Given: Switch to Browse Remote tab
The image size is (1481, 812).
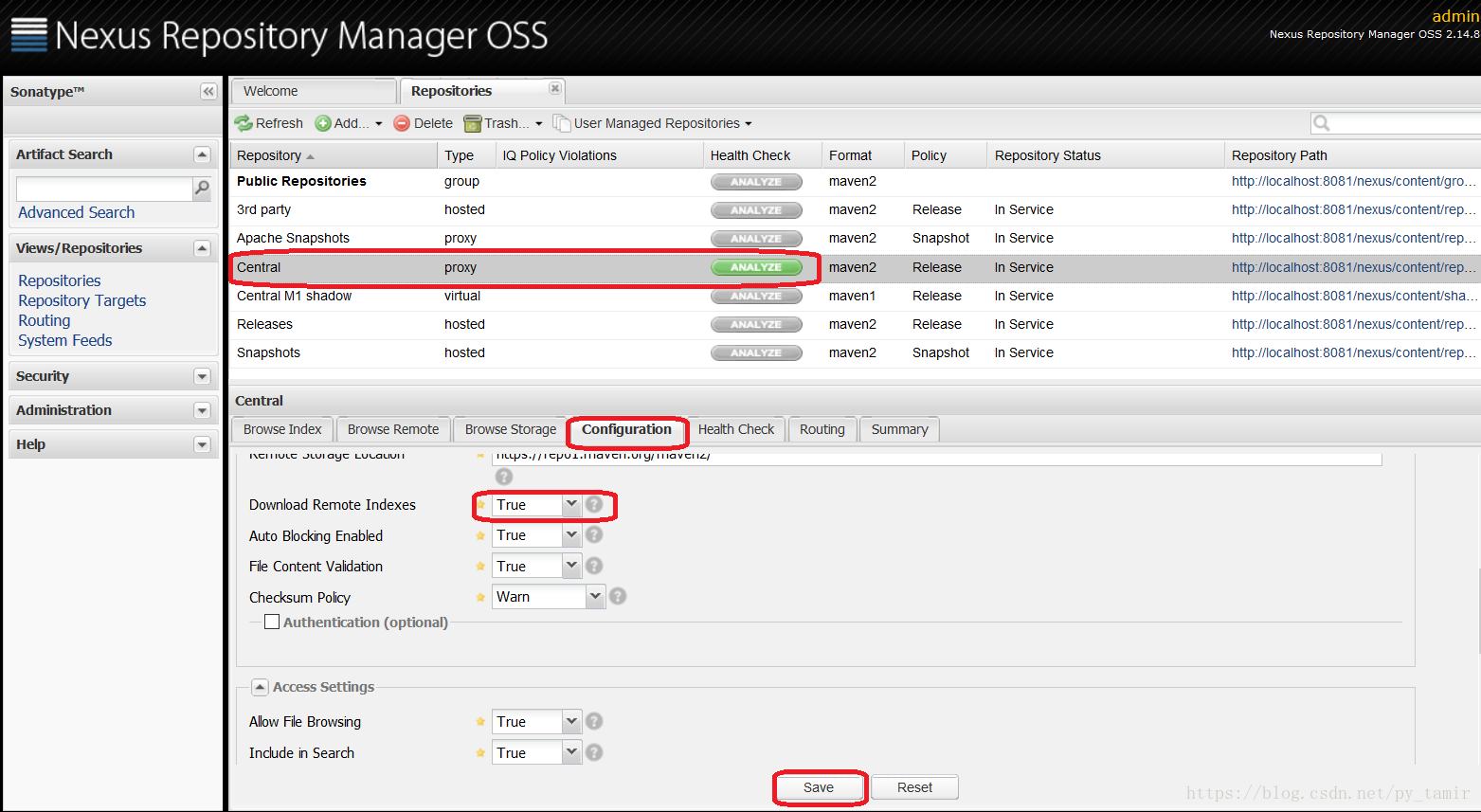Looking at the screenshot, I should (x=393, y=429).
